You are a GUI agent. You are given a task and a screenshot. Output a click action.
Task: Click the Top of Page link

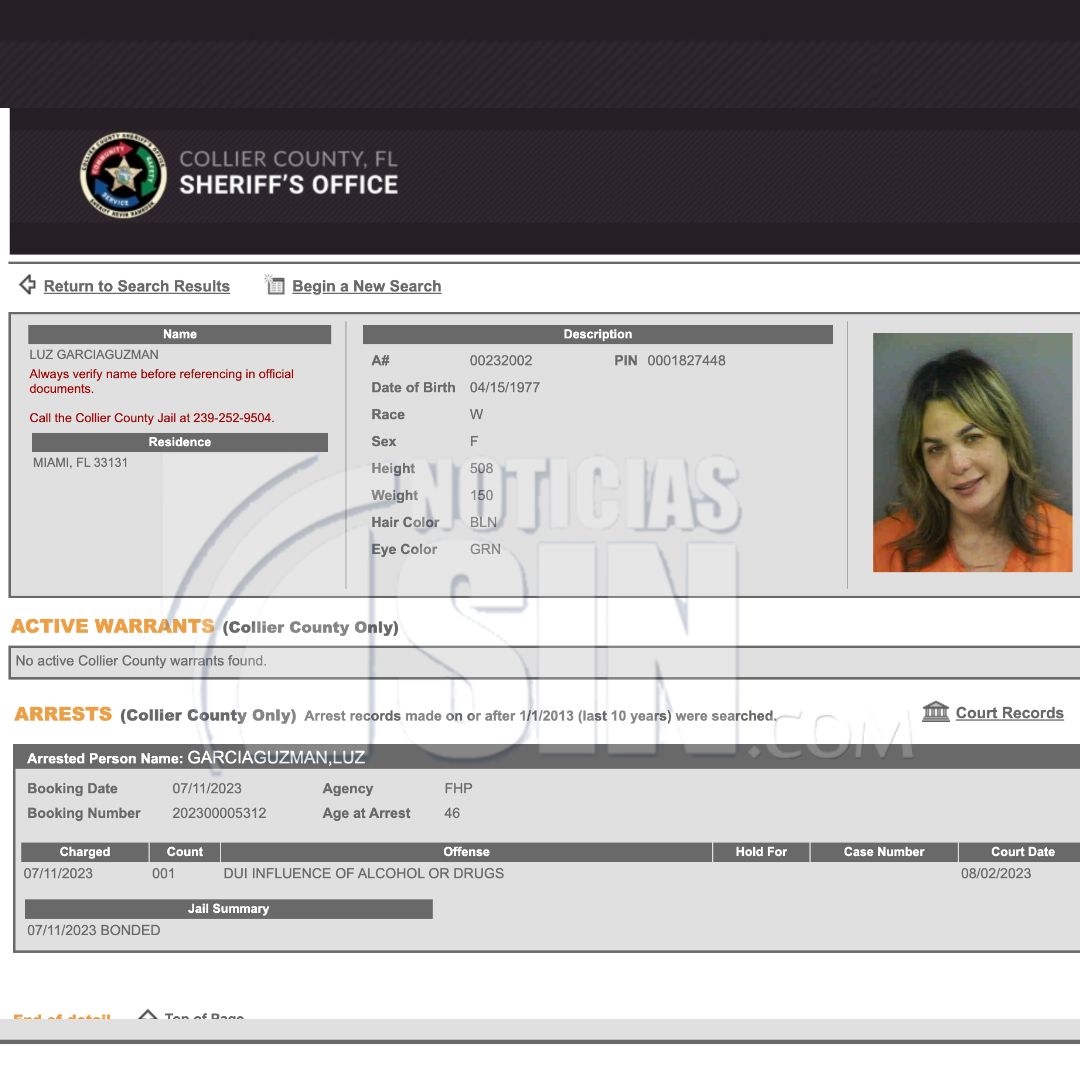(204, 1017)
